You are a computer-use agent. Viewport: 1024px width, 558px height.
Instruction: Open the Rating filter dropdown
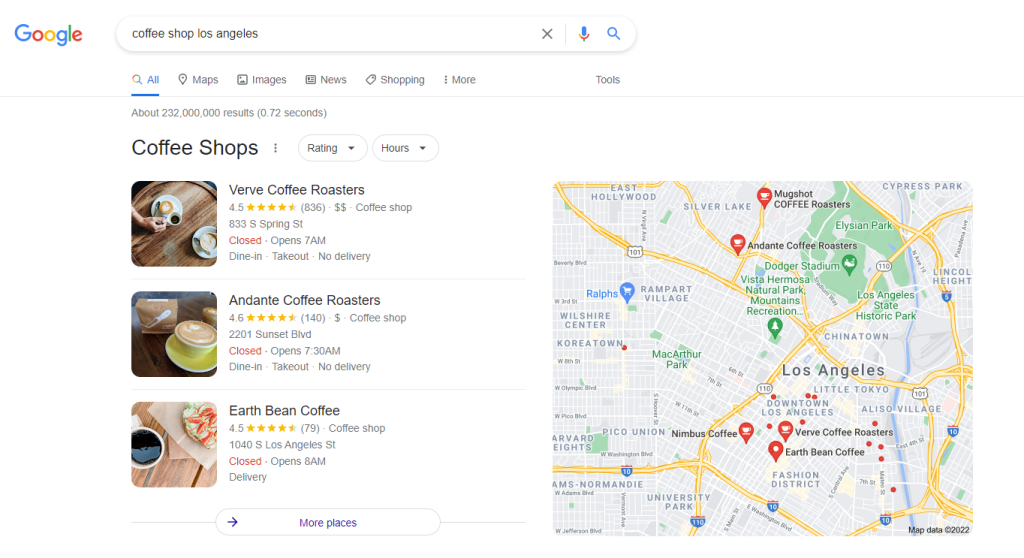coord(332,148)
